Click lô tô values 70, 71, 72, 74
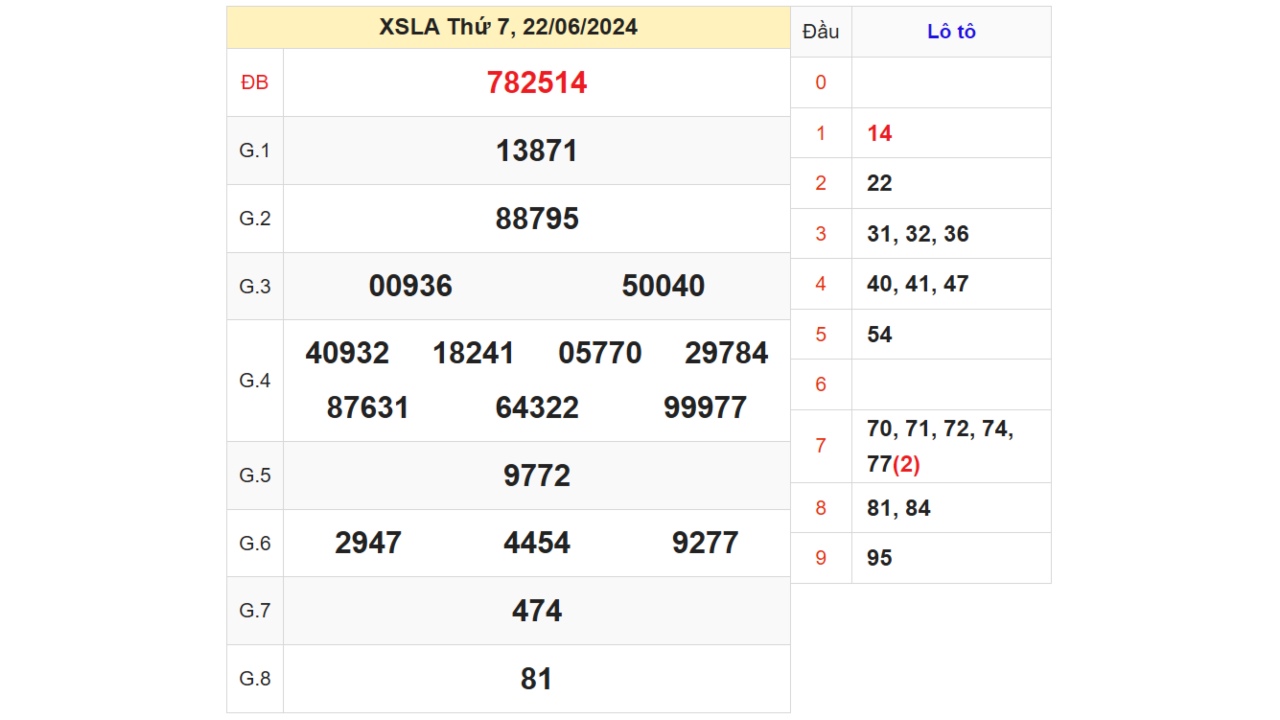This screenshot has height=720, width=1280. click(x=940, y=430)
